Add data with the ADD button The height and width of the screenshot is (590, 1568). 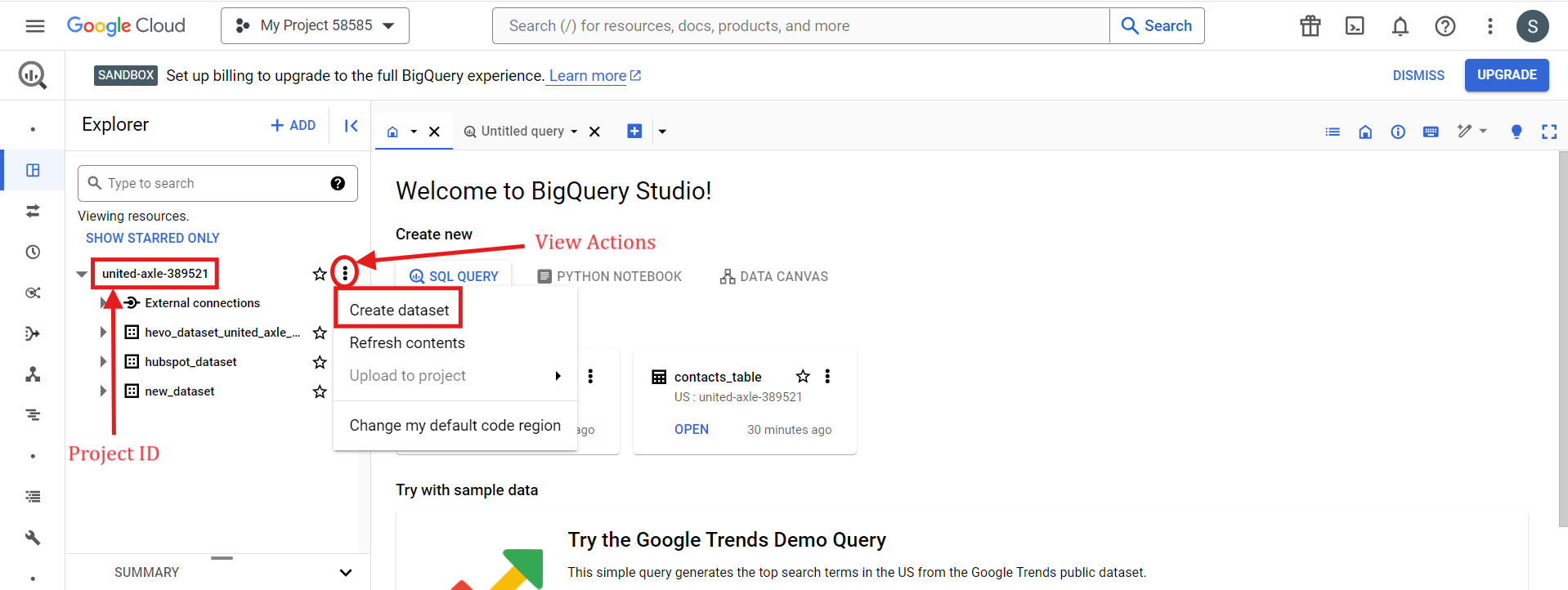pyautogui.click(x=293, y=125)
